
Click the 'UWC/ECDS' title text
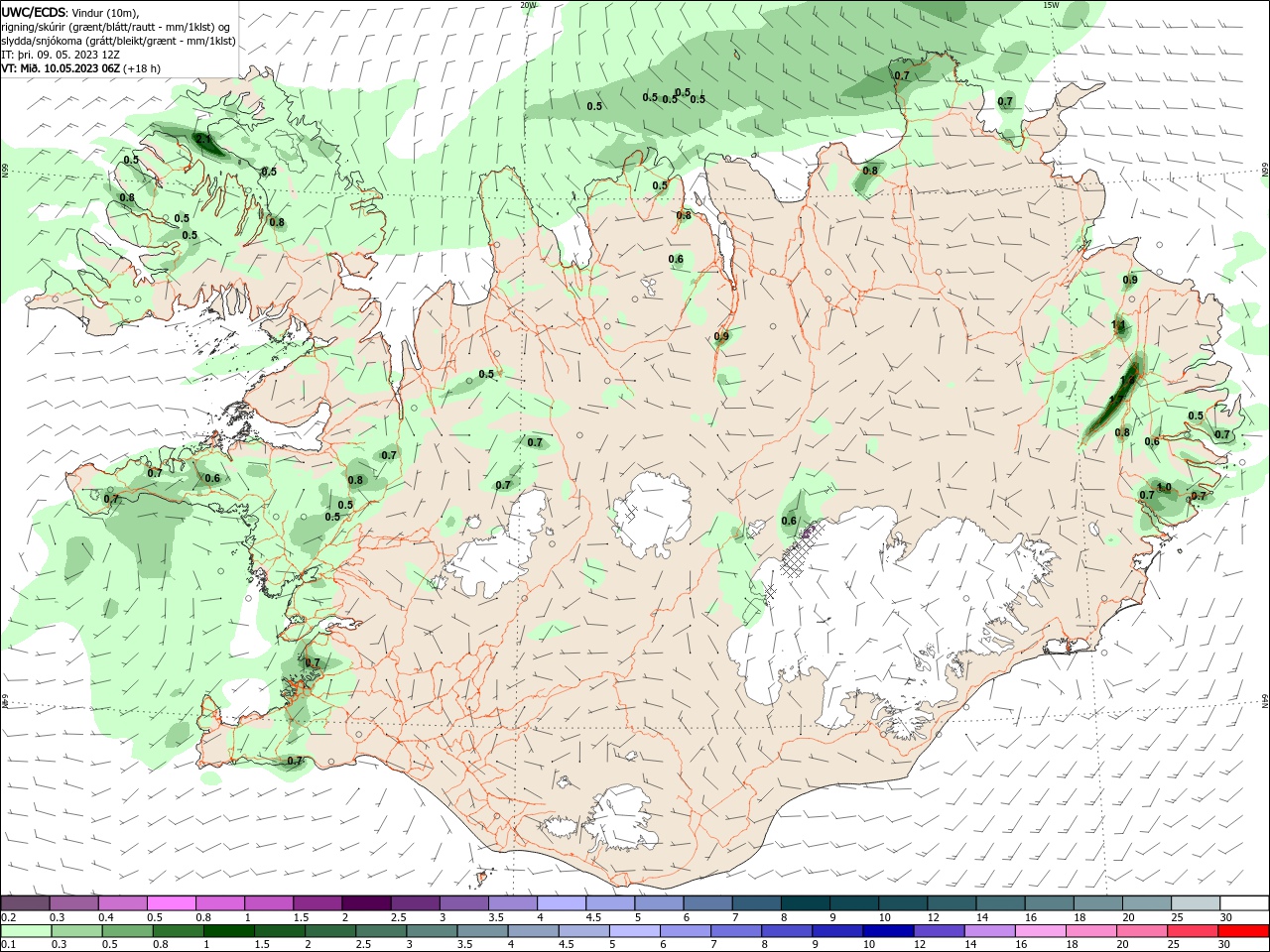coord(34,12)
